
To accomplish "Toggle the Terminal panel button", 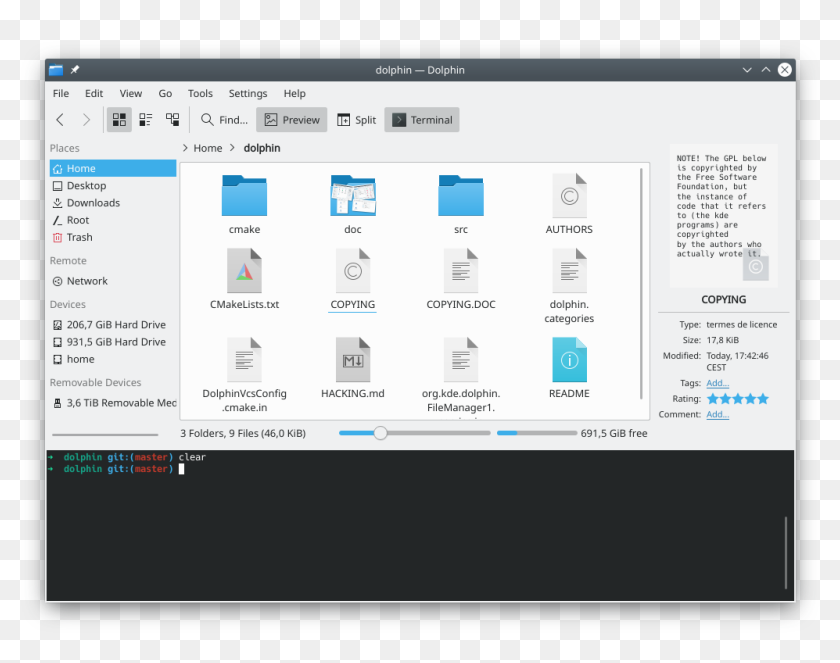I will coord(422,119).
